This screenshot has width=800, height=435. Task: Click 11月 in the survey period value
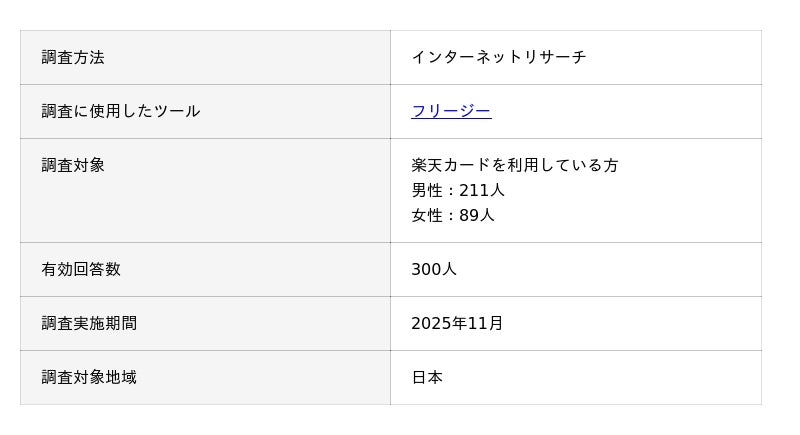click(489, 323)
